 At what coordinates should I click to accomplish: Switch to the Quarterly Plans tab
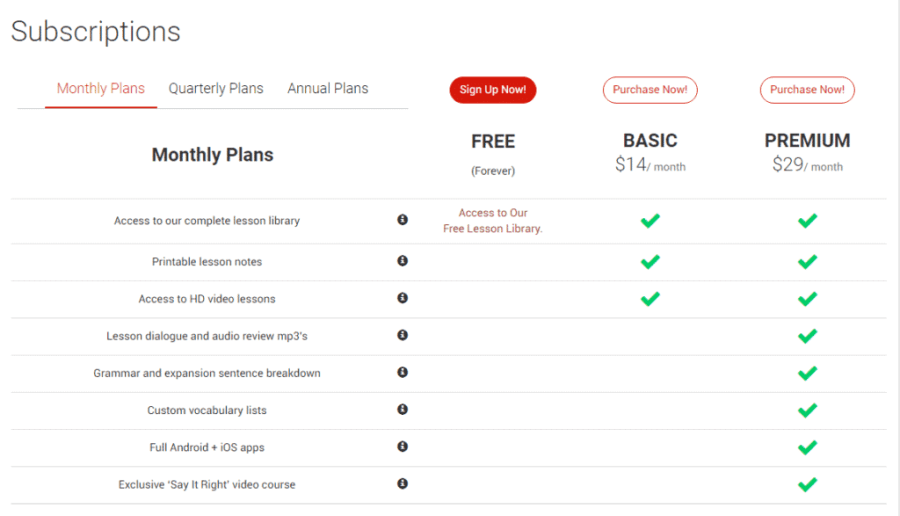[x=216, y=88]
